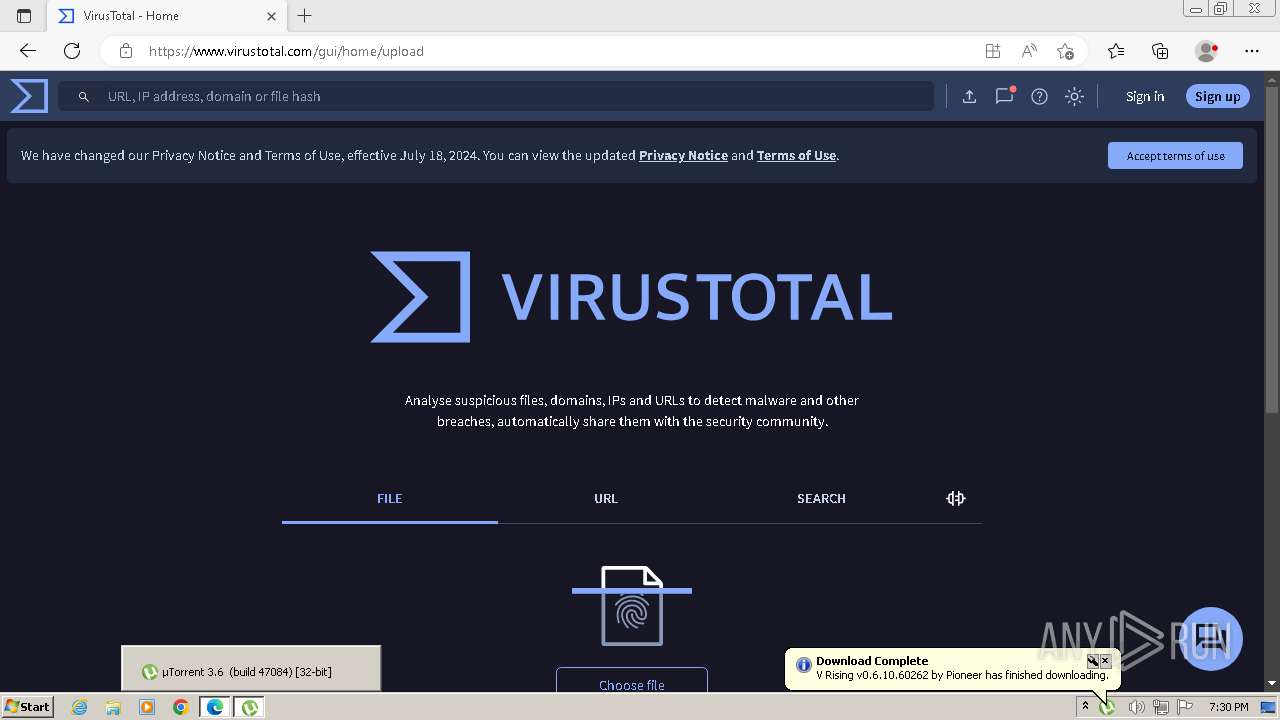This screenshot has height=720, width=1280.
Task: Click the uTorrent system tray icon
Action: (1108, 707)
